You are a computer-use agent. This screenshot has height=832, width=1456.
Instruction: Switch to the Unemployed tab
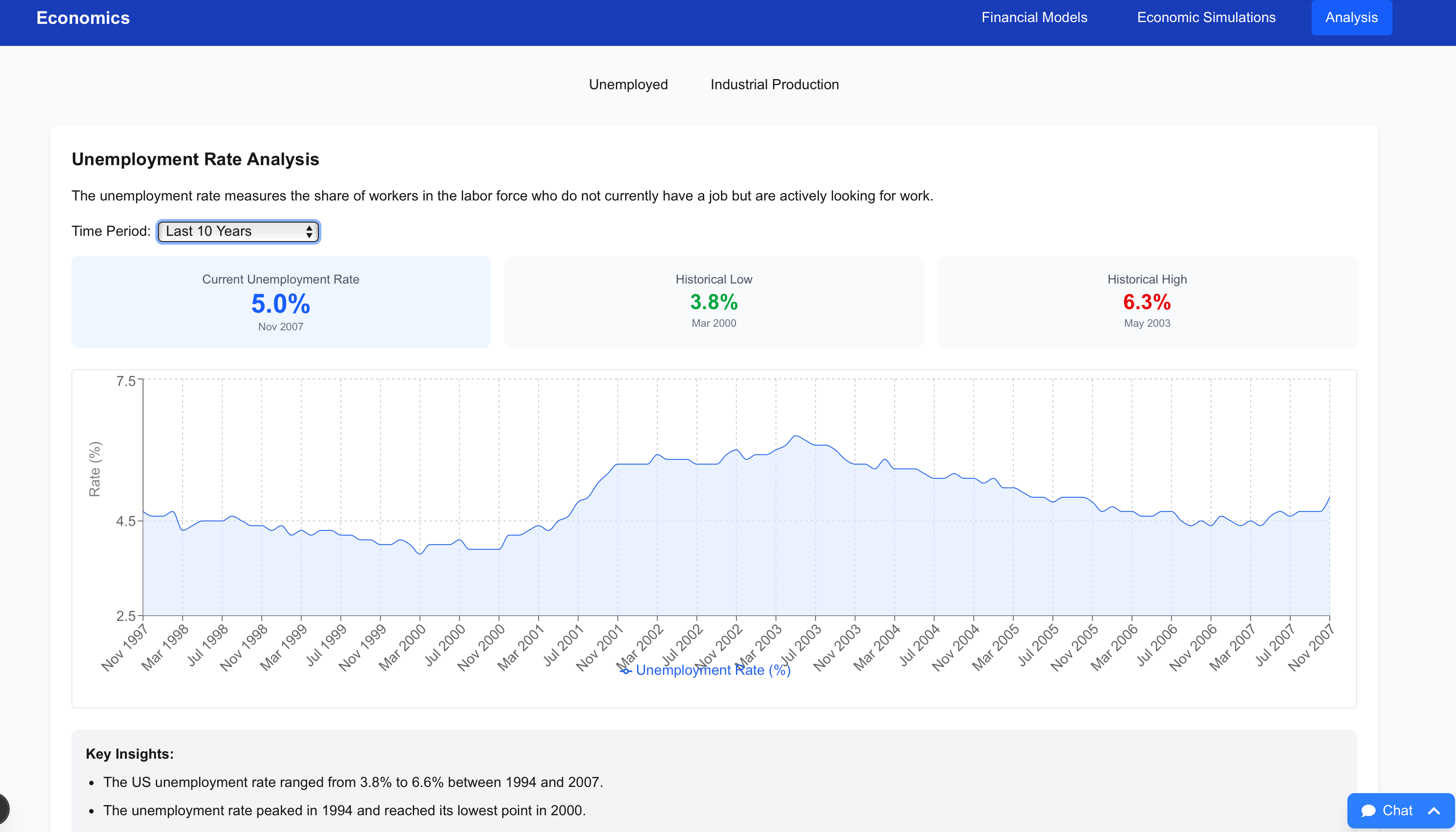tap(628, 85)
